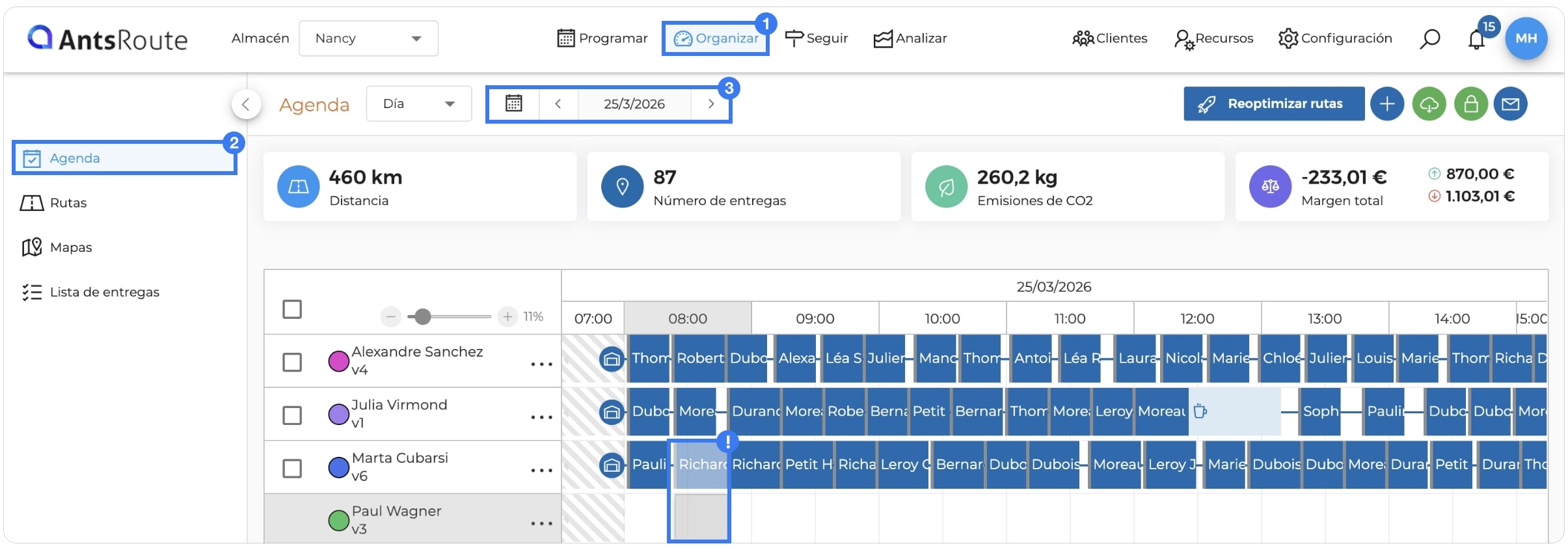Check the select-all header checkbox
The image size is (1568, 548).
coord(292,309)
